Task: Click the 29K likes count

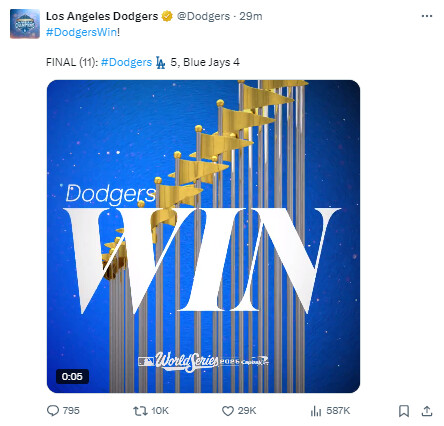Action: tap(247, 411)
